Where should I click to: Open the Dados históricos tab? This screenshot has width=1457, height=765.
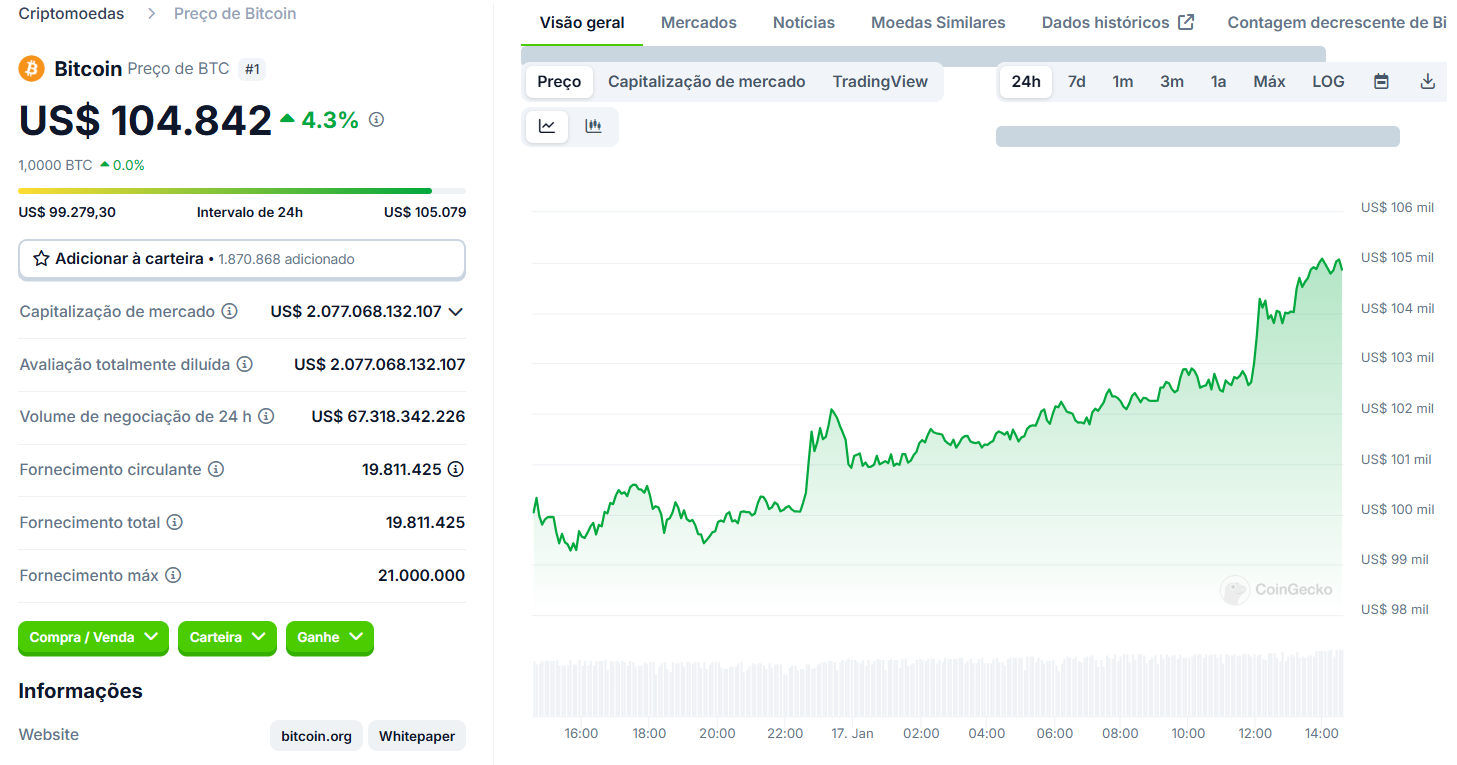coord(1118,22)
